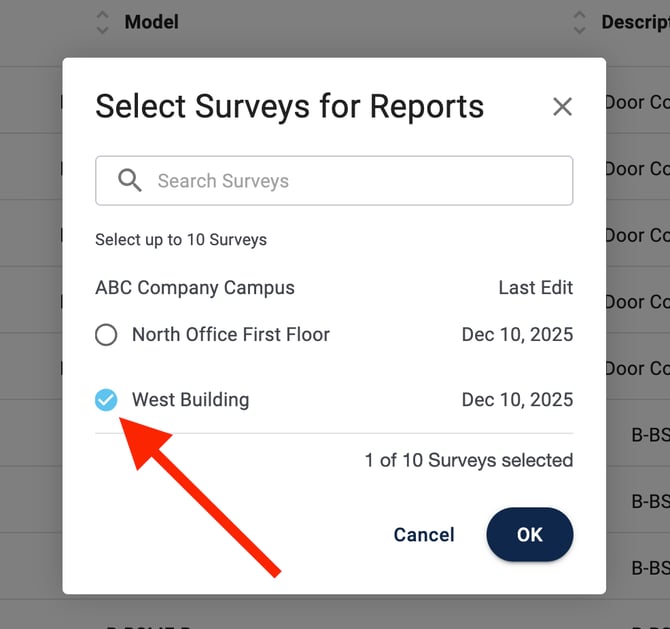This screenshot has width=670, height=629.
Task: Click the North Office row's Dec 10, 2025 date
Action: [x=517, y=335]
